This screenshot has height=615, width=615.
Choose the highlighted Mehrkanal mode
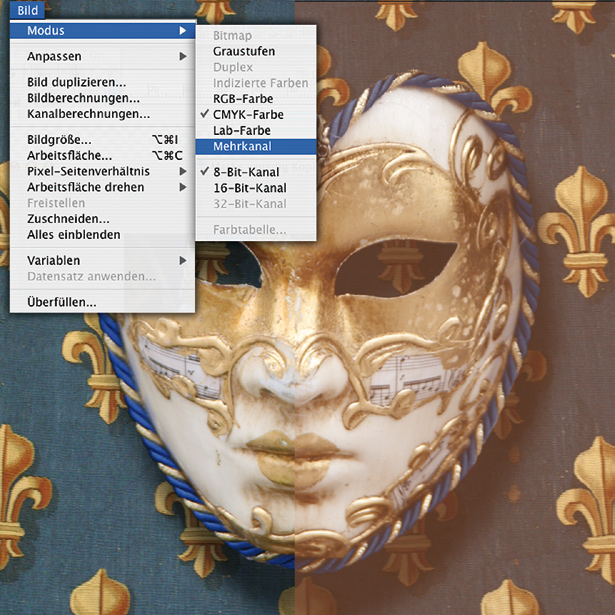coord(256,146)
